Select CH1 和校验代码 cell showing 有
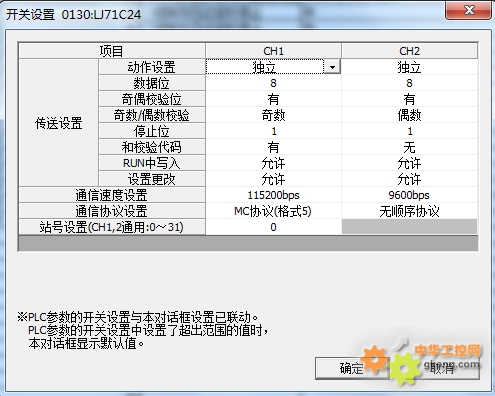495x396 pixels. 273,147
